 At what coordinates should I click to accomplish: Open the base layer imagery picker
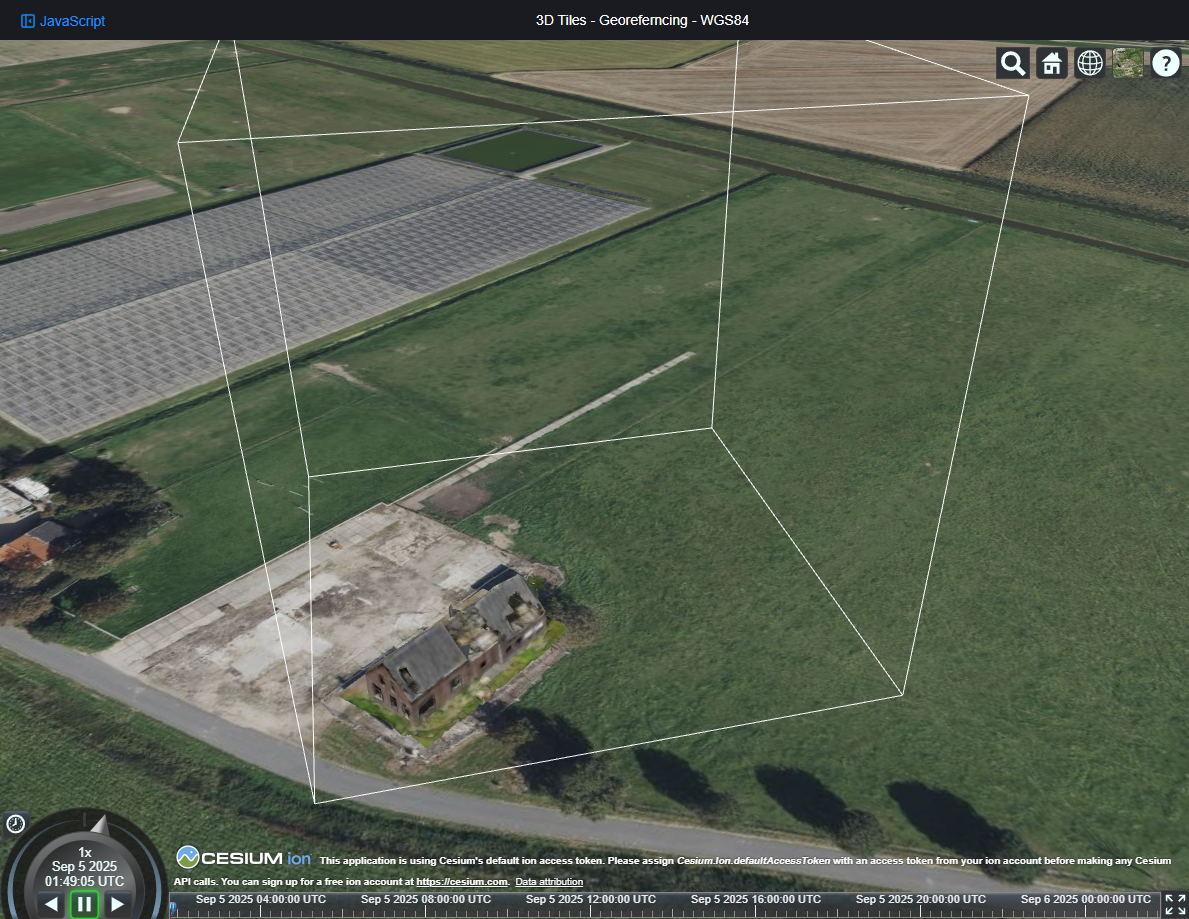tap(1128, 64)
